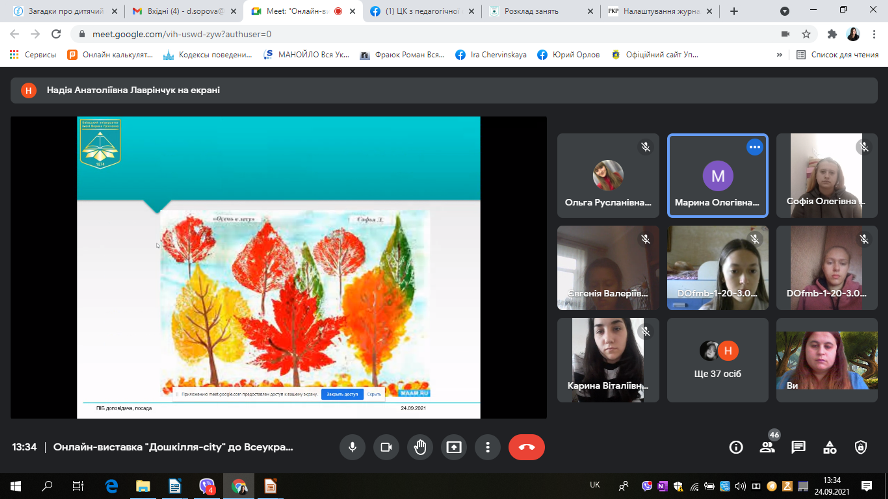Open 'Ira Chervinskaya' bookmark
888x499 pixels.
490,55
